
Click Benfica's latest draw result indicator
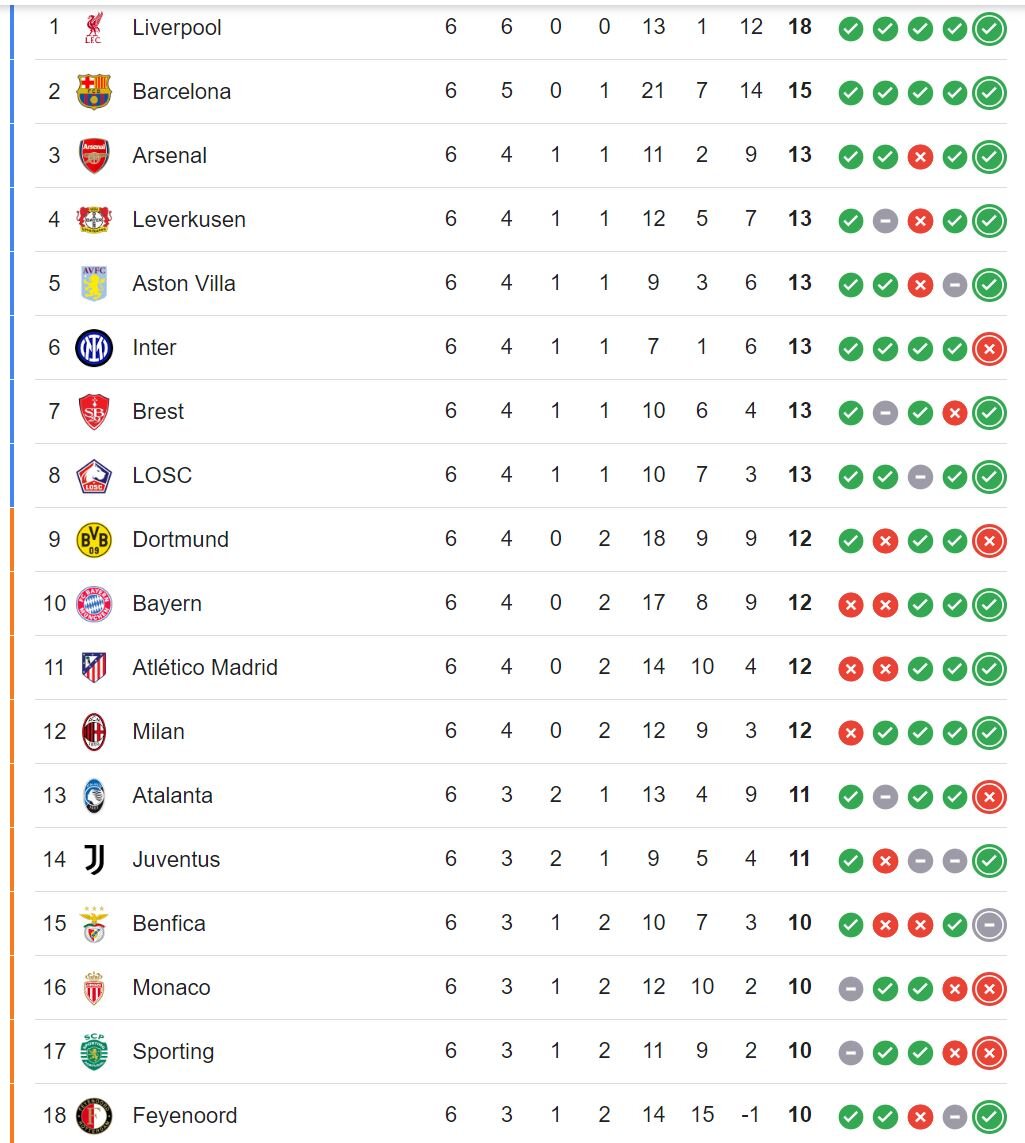(x=989, y=925)
